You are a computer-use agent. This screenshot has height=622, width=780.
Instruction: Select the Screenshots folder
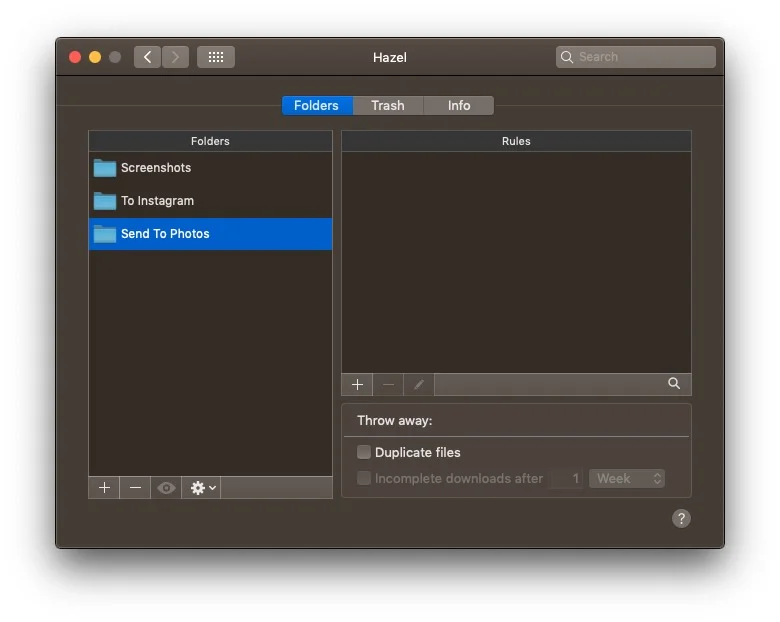210,168
